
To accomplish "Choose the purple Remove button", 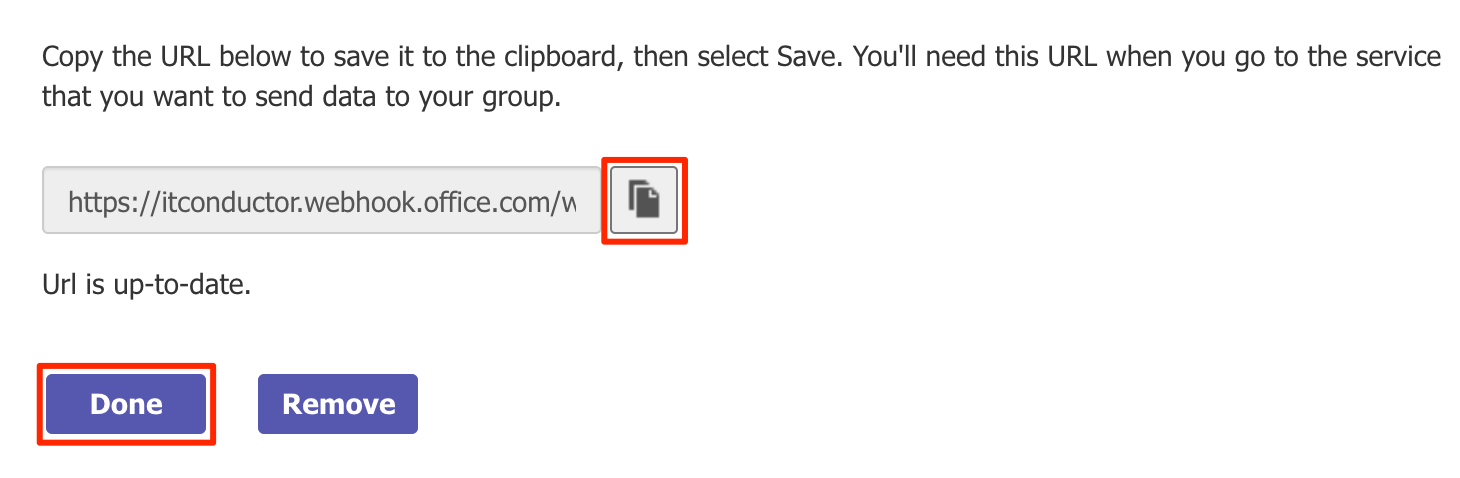I will coord(338,404).
